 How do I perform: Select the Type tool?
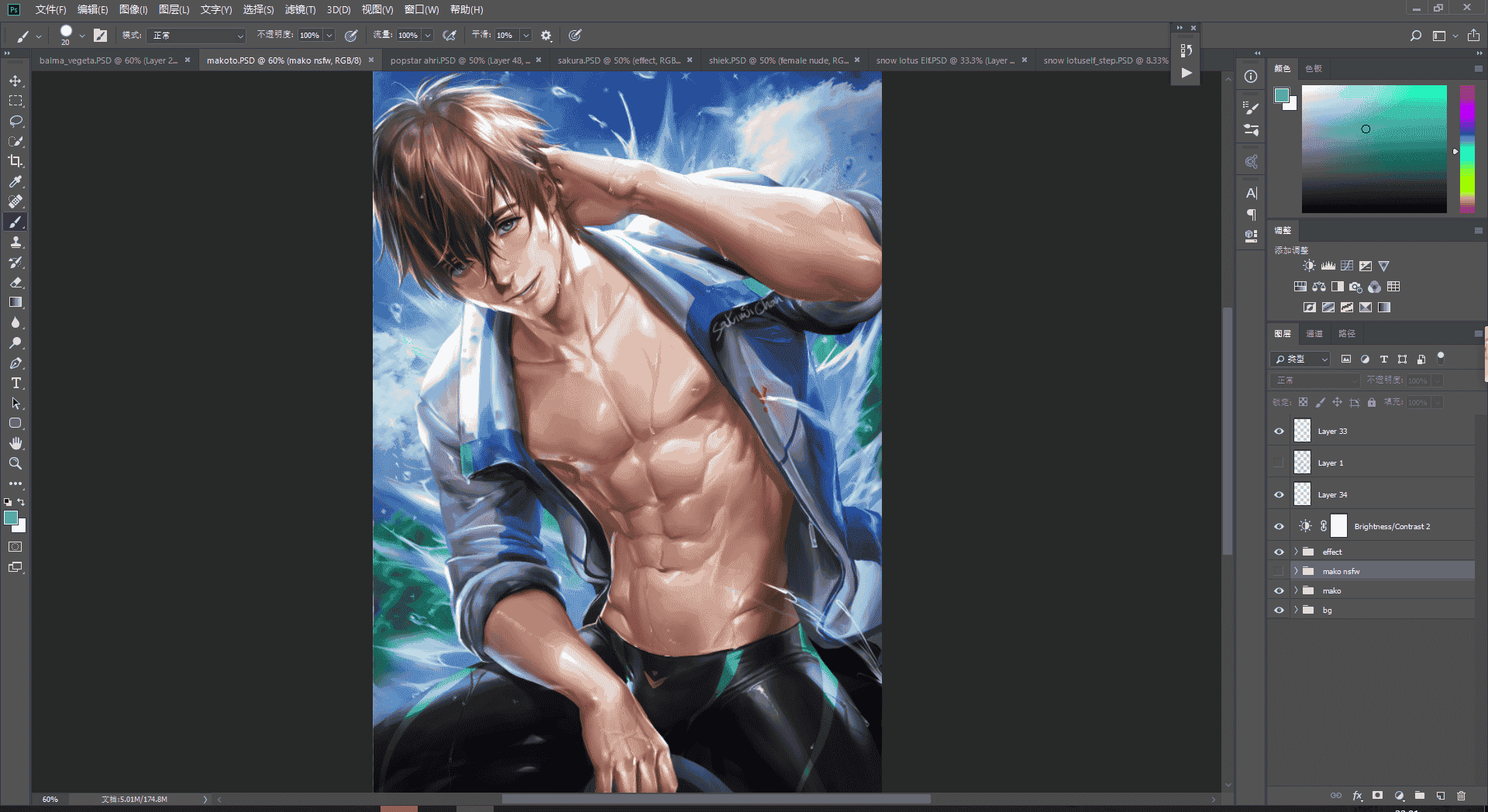pos(15,383)
